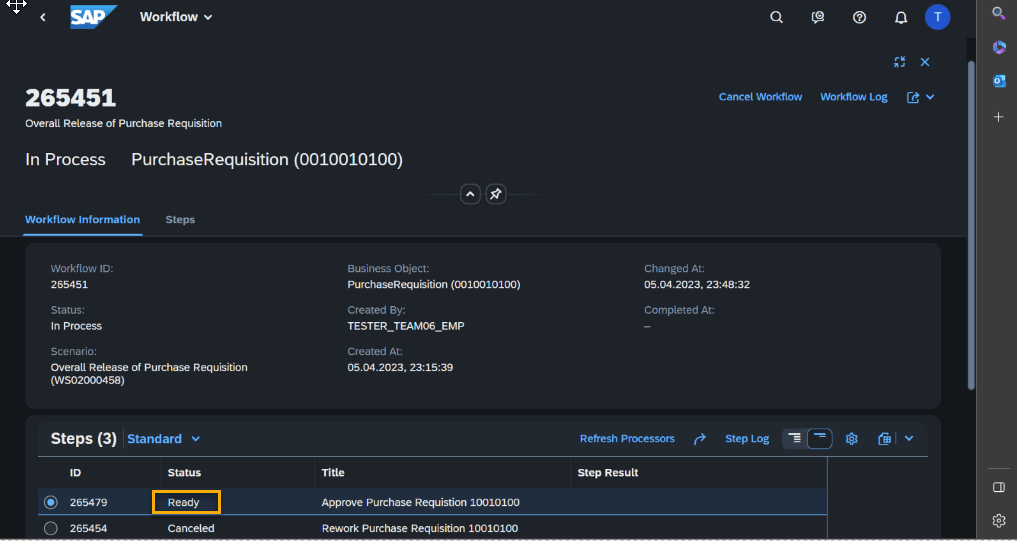Open the help question mark icon
This screenshot has width=1017, height=541.
(x=859, y=18)
